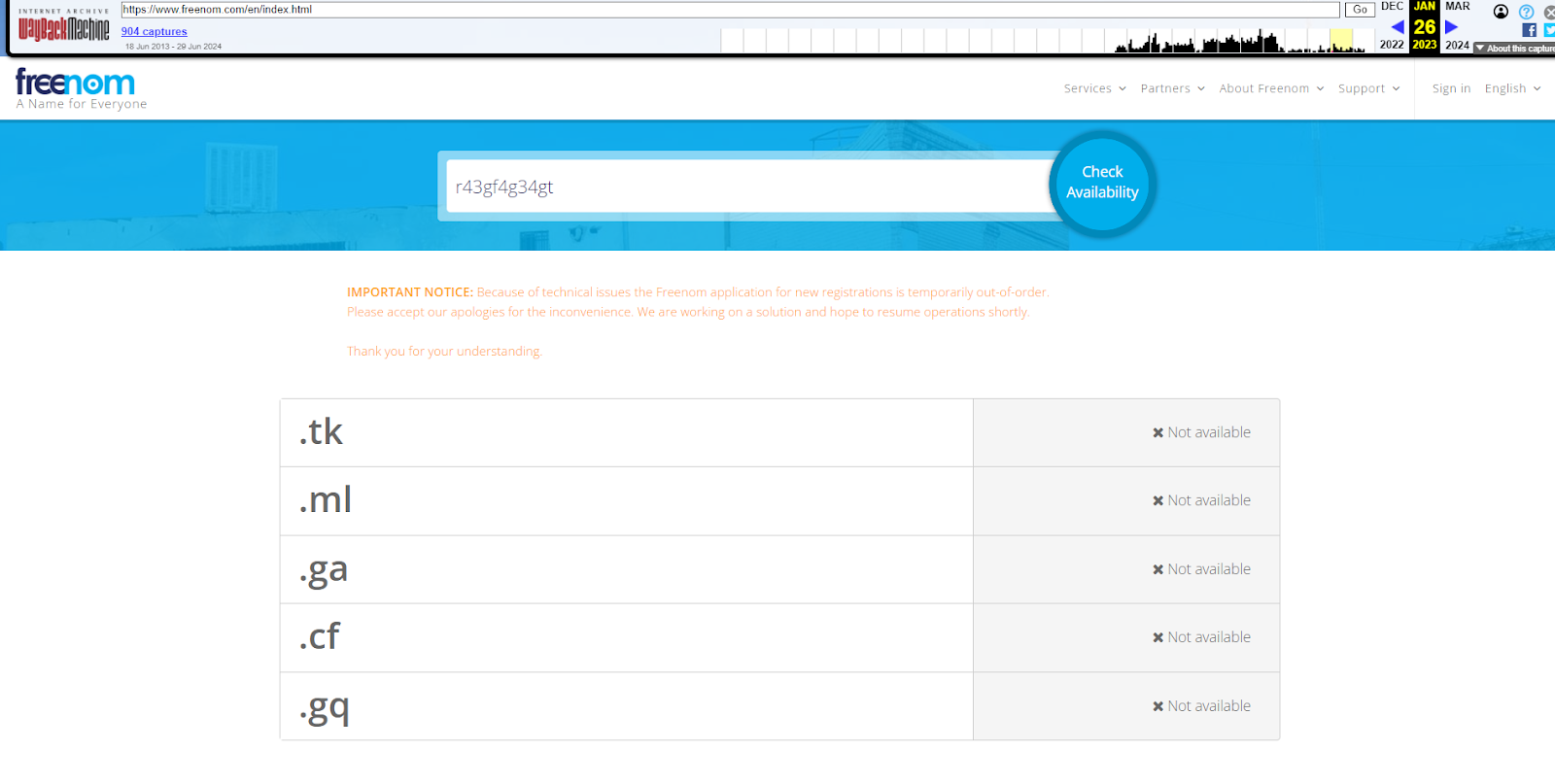Click Not available status for .tk
This screenshot has height=784, width=1555.
pyautogui.click(x=1201, y=432)
